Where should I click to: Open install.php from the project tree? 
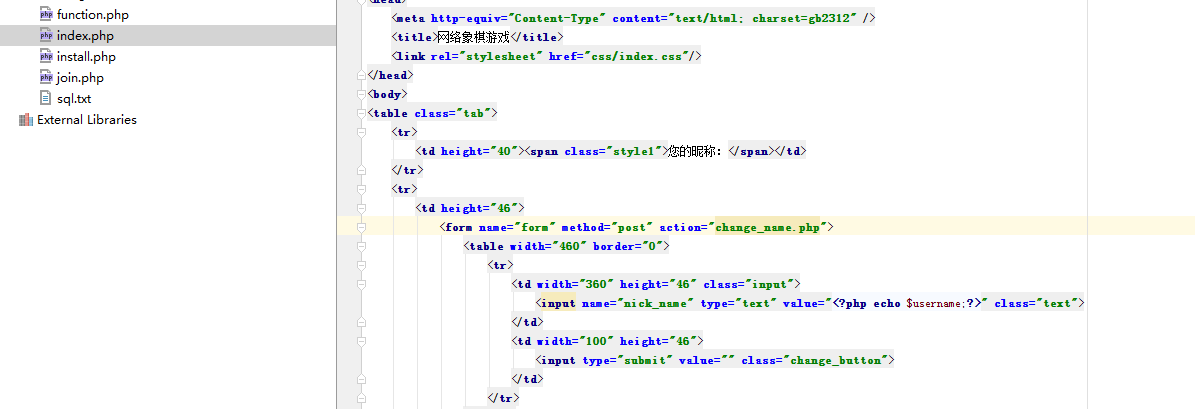click(x=86, y=56)
